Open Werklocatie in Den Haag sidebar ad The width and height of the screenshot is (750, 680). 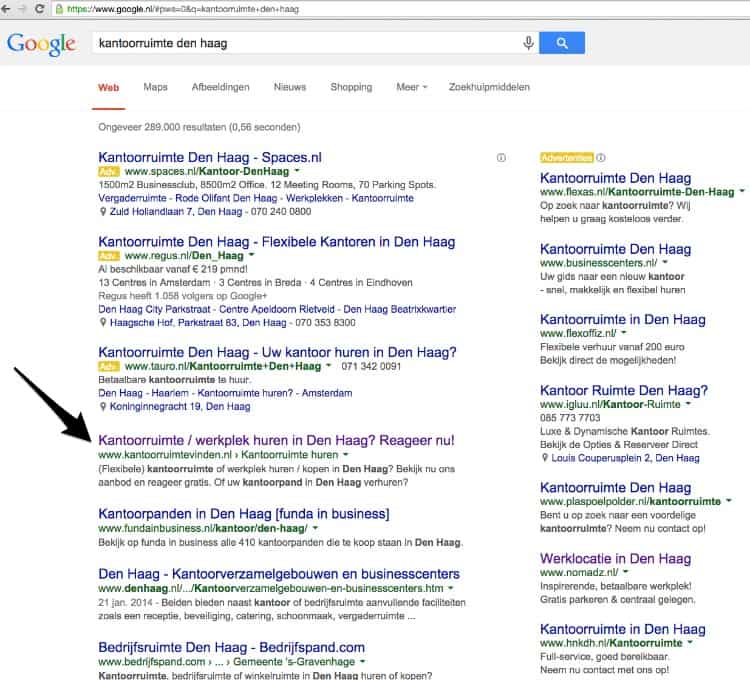tap(616, 559)
